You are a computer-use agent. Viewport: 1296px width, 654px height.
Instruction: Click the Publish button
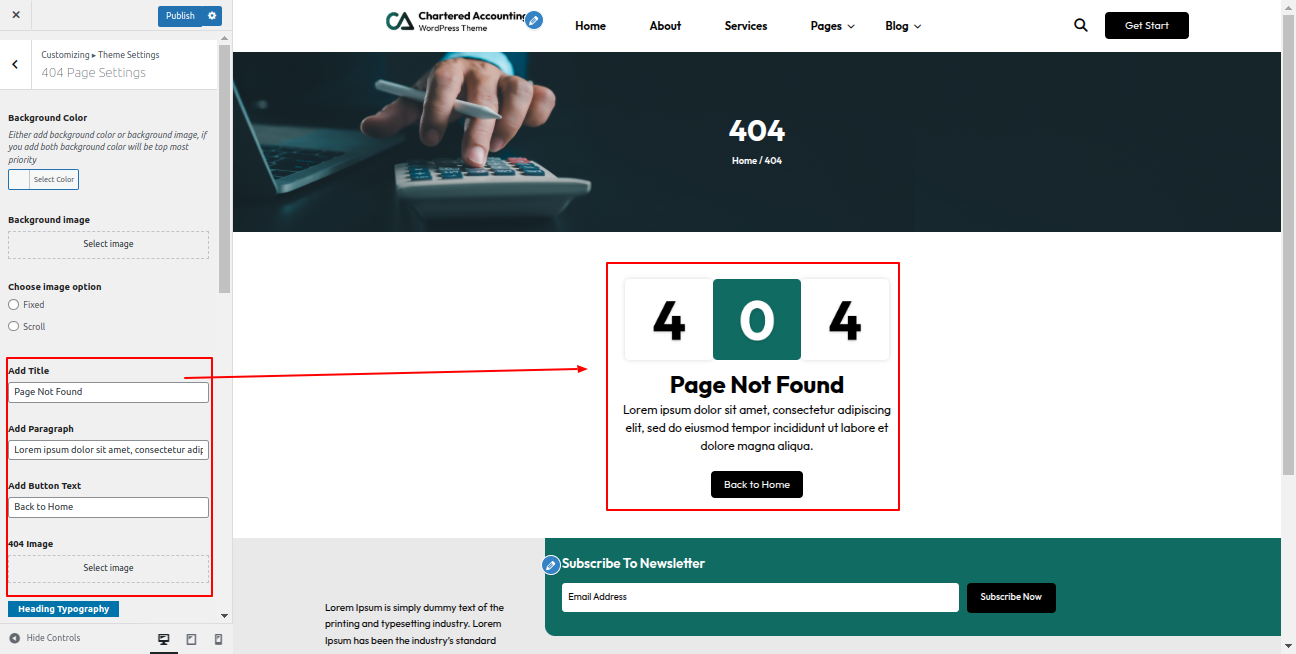[180, 16]
